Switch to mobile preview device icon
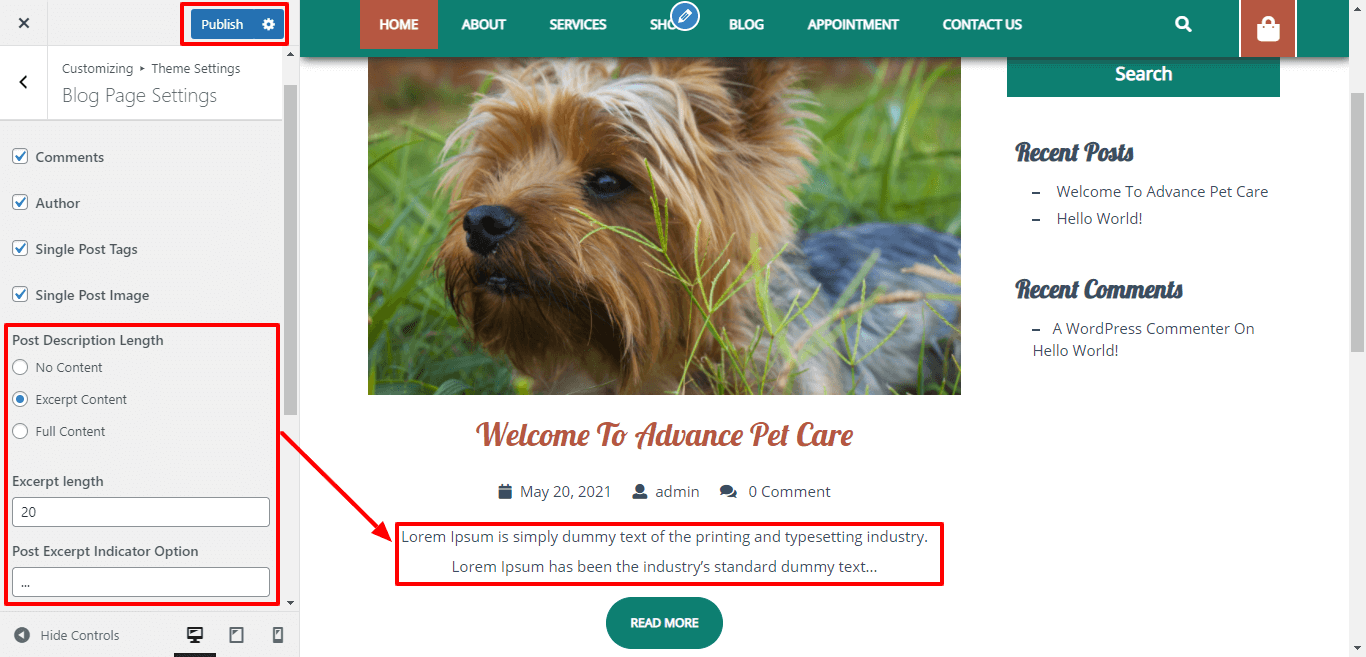This screenshot has width=1366, height=657. tap(278, 635)
